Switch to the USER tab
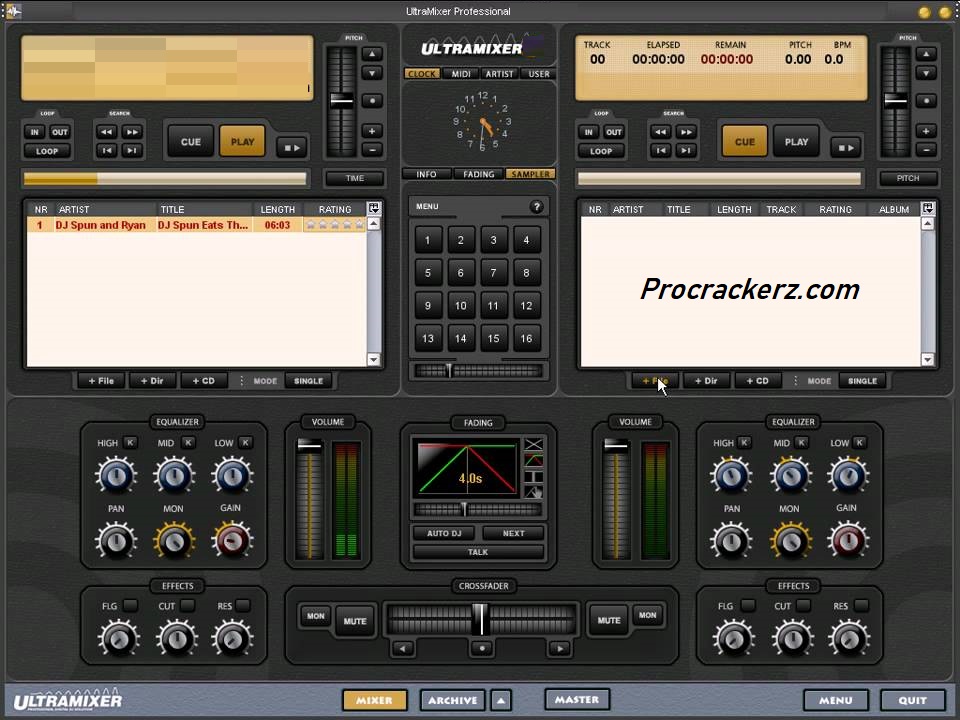This screenshot has height=720, width=960. (539, 73)
